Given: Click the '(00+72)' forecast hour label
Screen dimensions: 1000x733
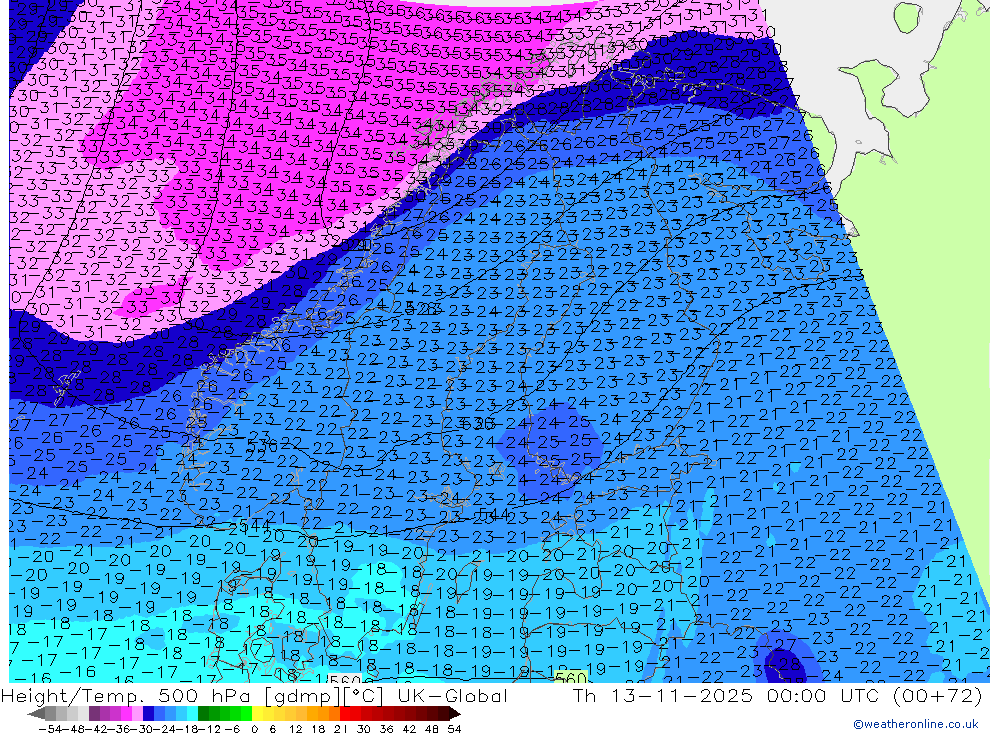Looking at the screenshot, I should (937, 695).
